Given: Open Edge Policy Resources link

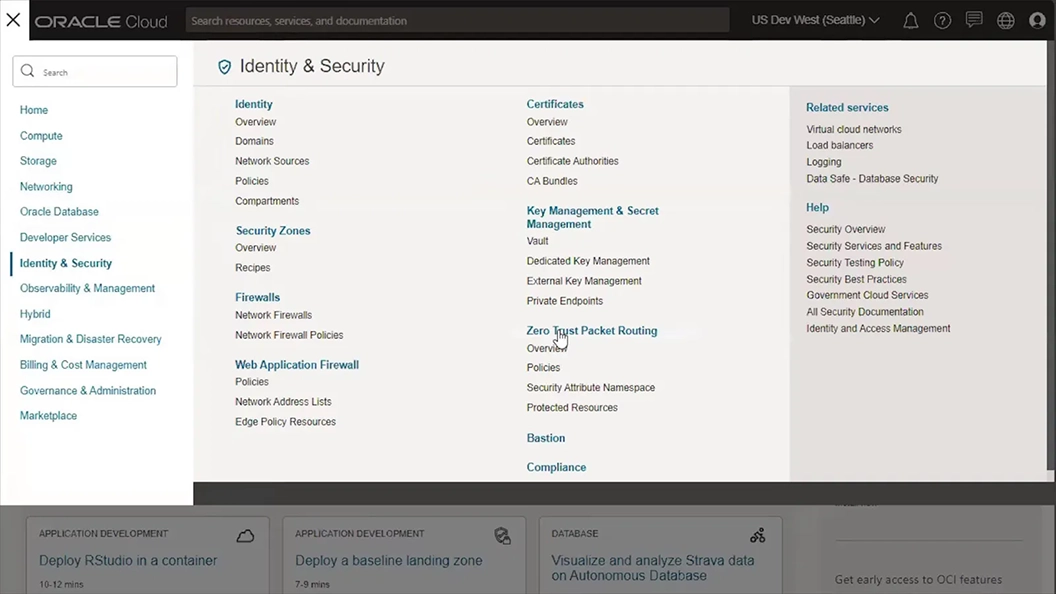Looking at the screenshot, I should (x=286, y=422).
